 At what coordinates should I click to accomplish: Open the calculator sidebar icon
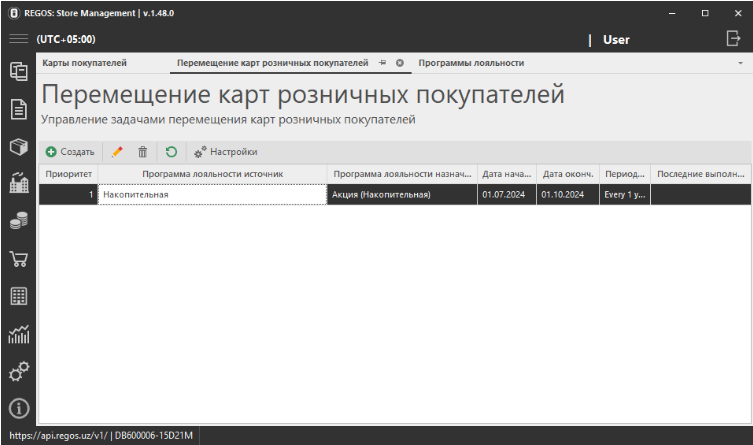pos(18,296)
